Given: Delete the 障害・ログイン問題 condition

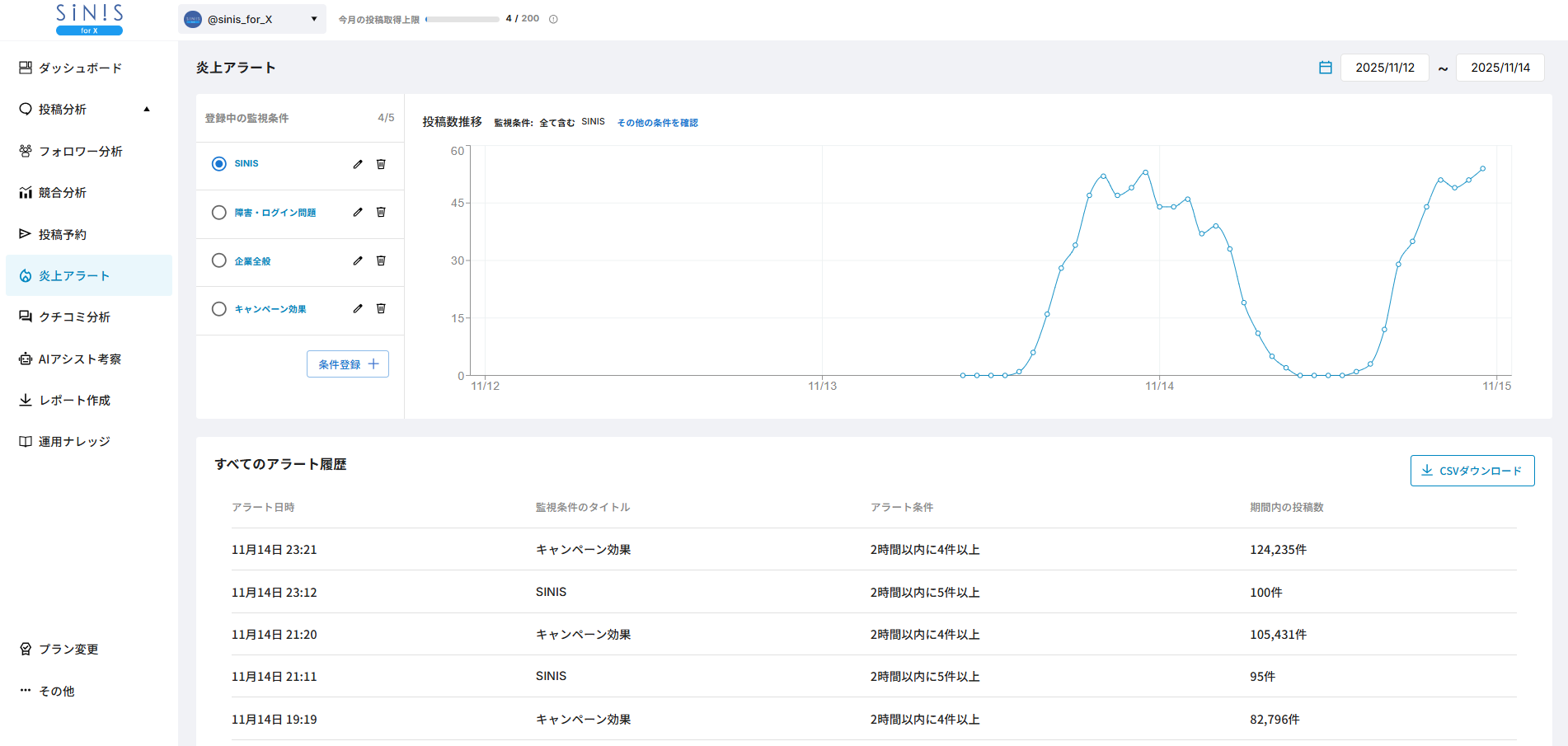Looking at the screenshot, I should [381, 212].
